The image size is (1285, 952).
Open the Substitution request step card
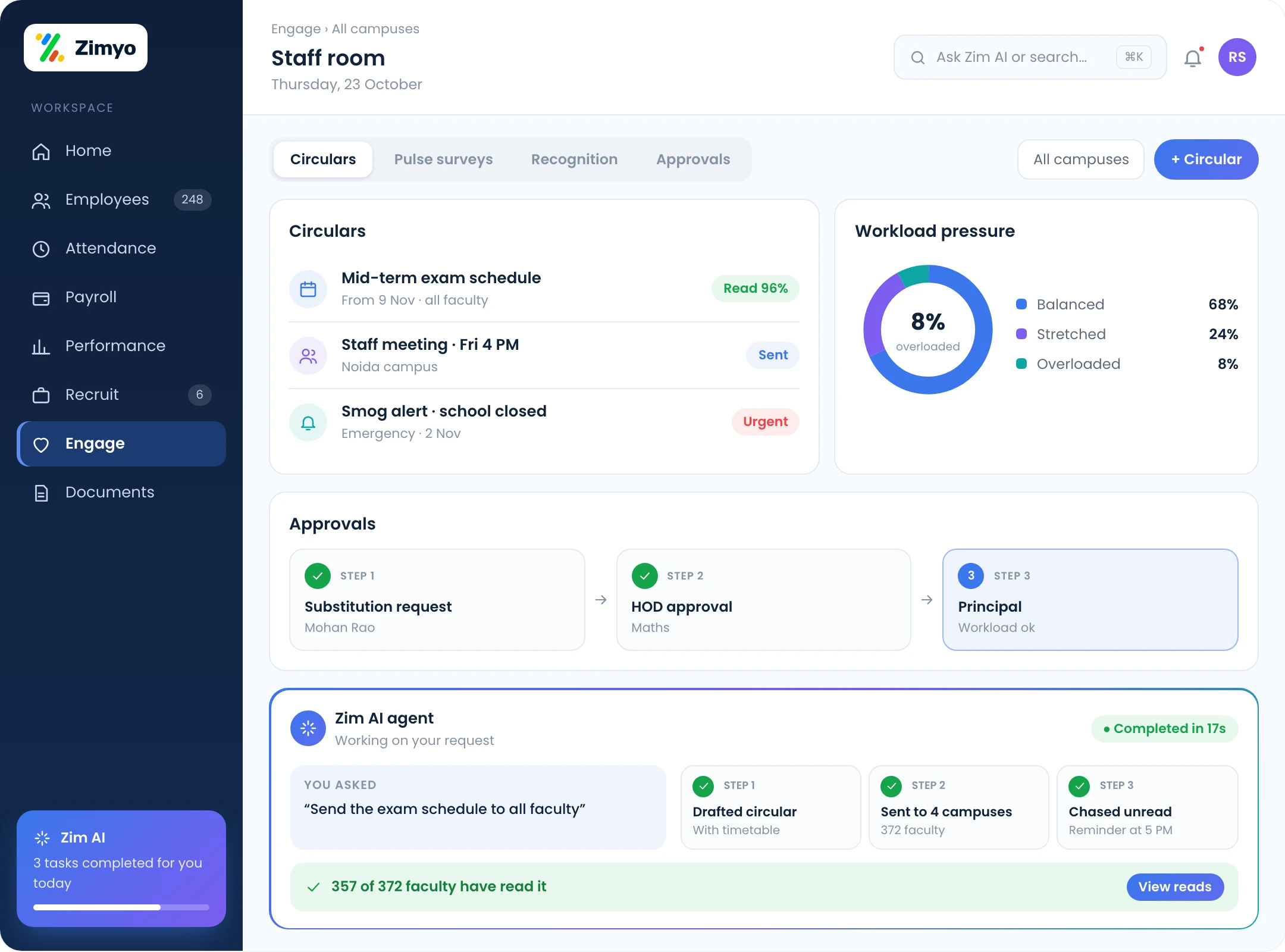437,600
